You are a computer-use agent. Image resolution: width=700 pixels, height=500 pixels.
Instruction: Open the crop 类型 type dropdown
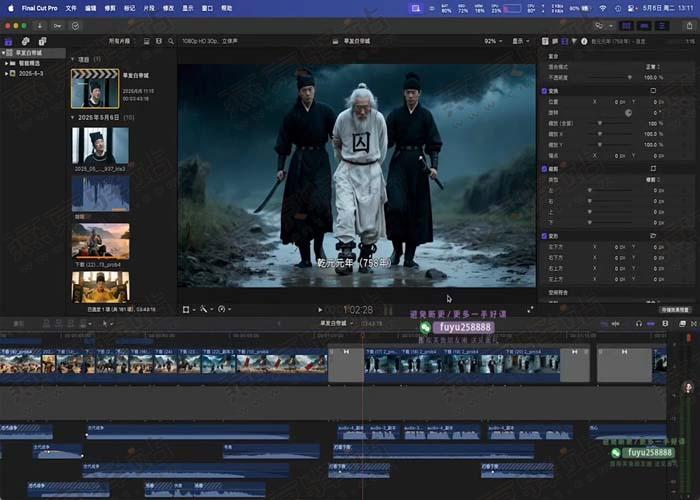(653, 179)
